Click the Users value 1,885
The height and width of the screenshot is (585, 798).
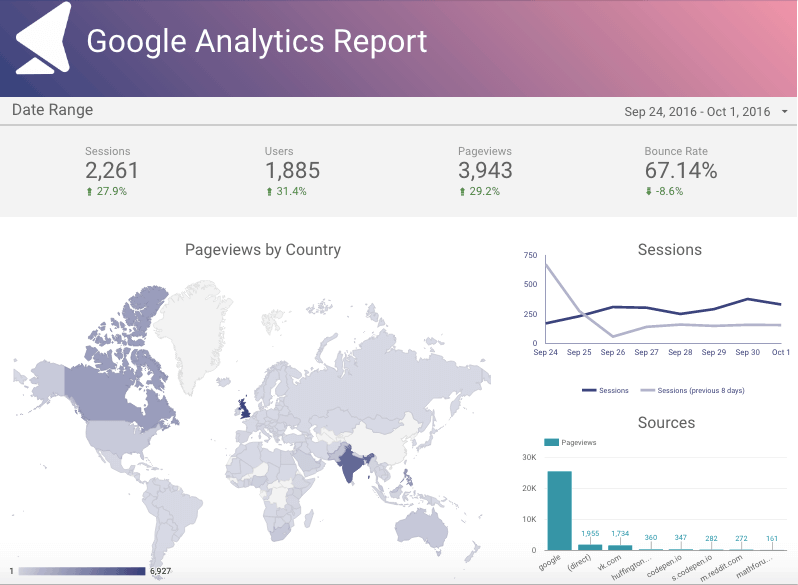292,171
